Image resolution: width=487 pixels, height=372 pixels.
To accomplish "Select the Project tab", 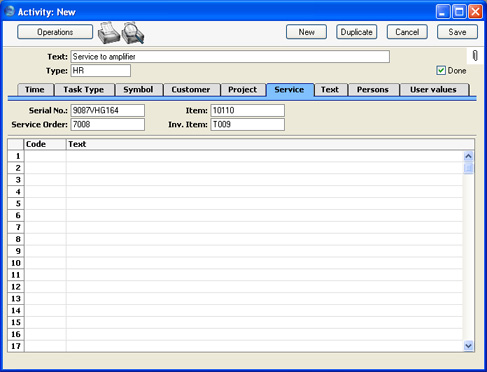I will click(243, 90).
